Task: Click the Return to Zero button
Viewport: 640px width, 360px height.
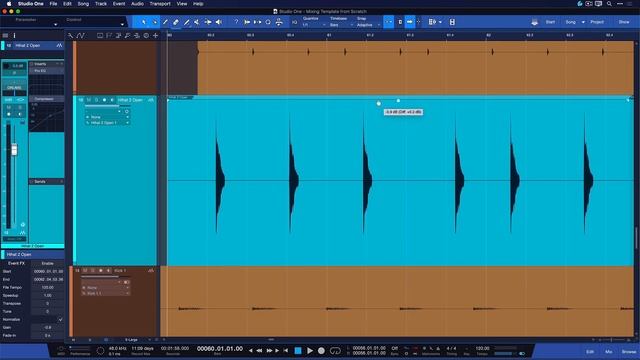Action: (286, 351)
